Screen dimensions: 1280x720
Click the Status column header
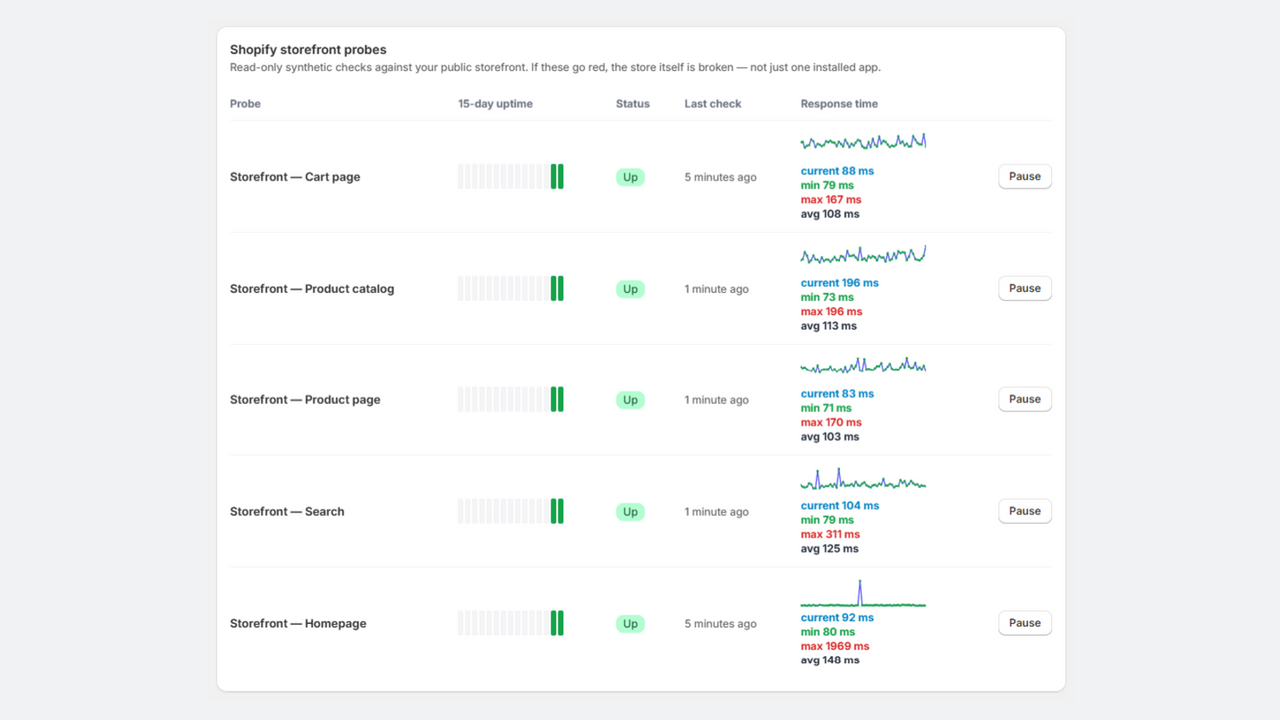[x=633, y=104]
